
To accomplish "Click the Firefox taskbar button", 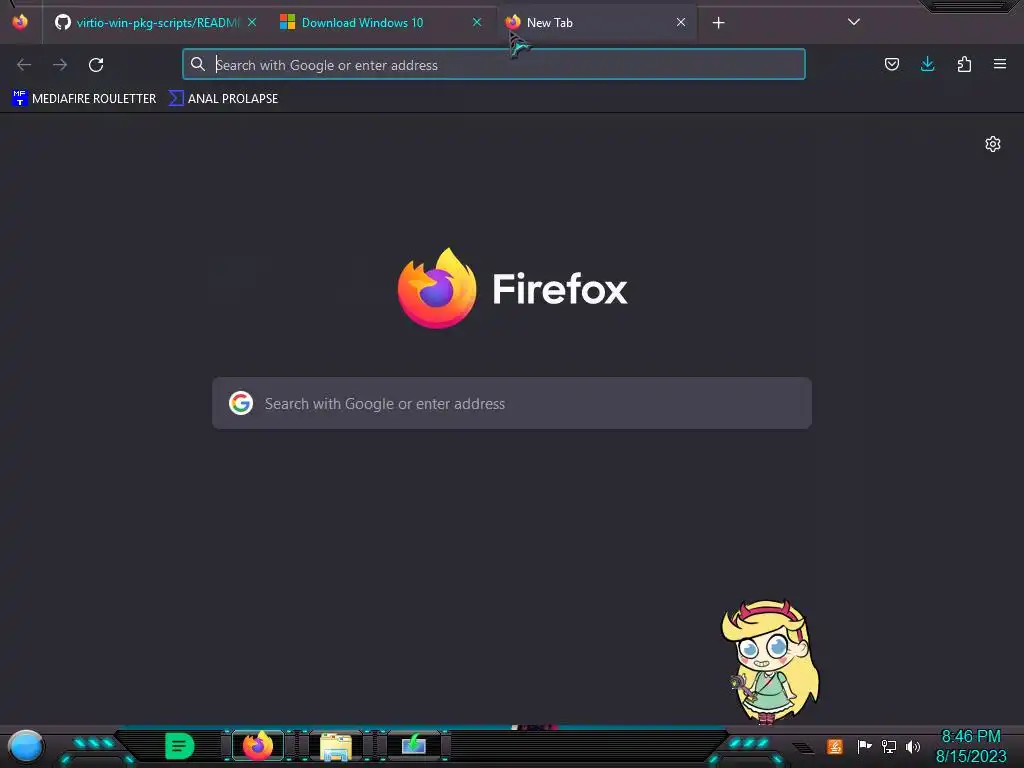I will pos(258,746).
